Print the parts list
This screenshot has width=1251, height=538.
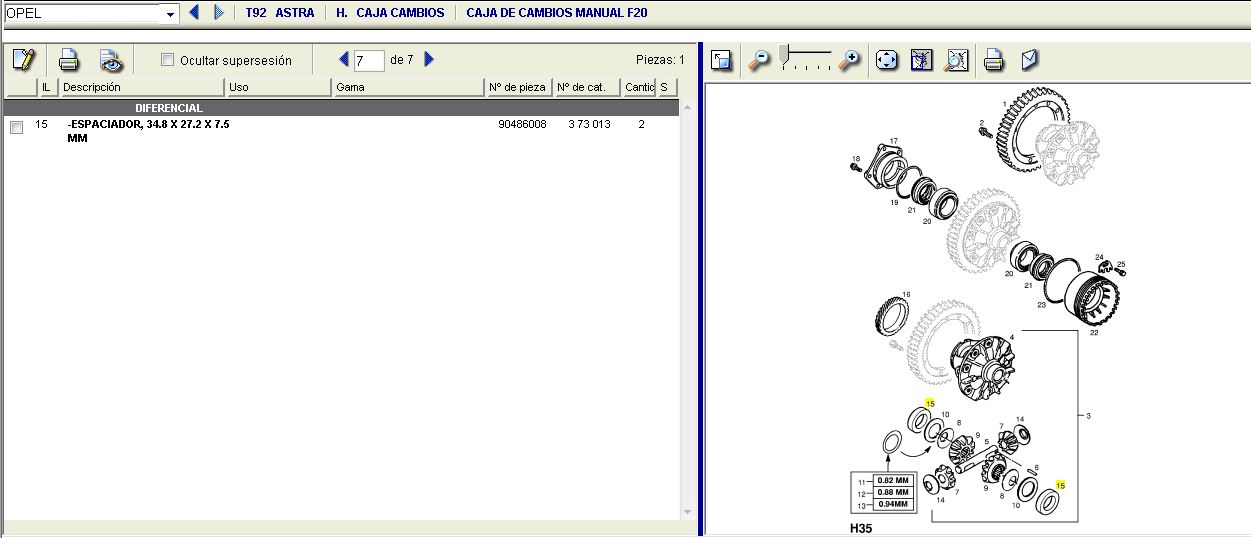68,60
